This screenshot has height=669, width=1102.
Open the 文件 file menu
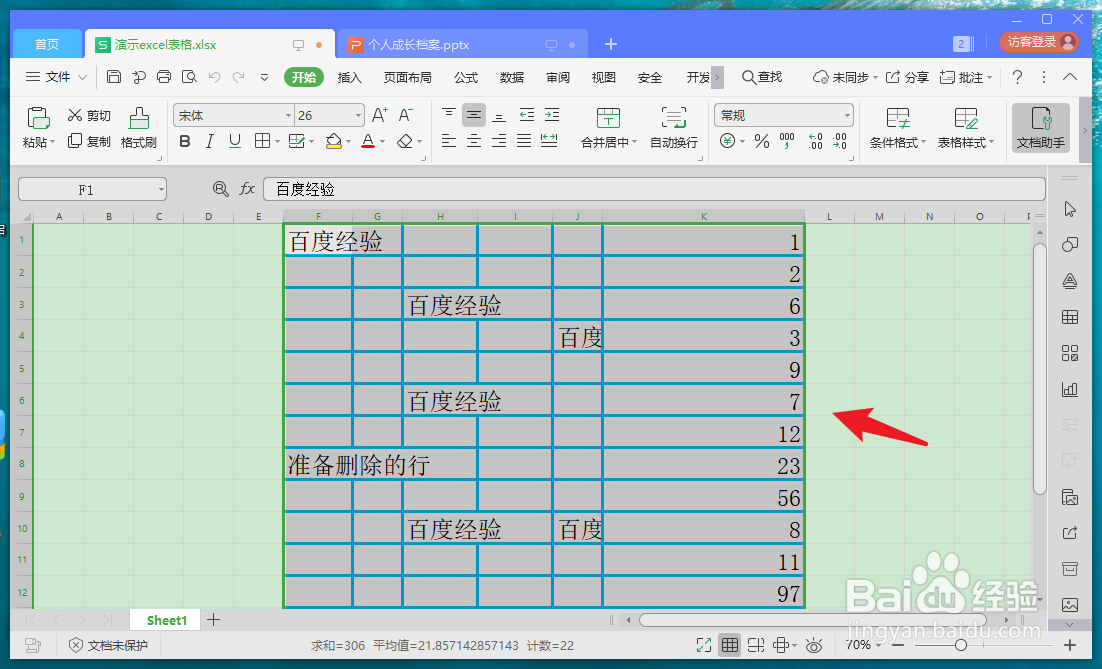click(56, 77)
